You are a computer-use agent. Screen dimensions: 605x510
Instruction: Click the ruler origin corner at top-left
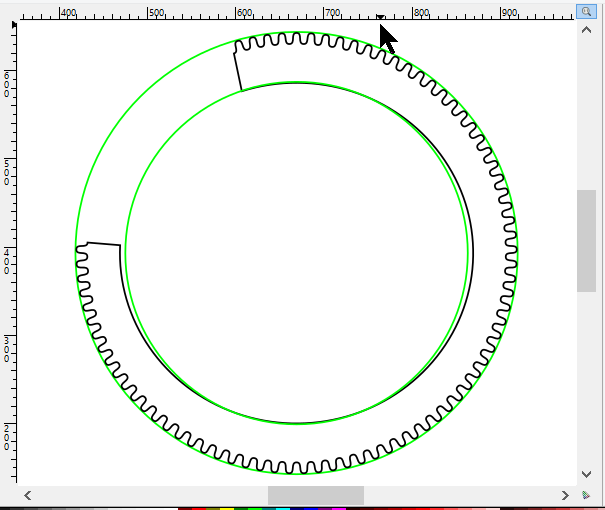click(x=7, y=12)
